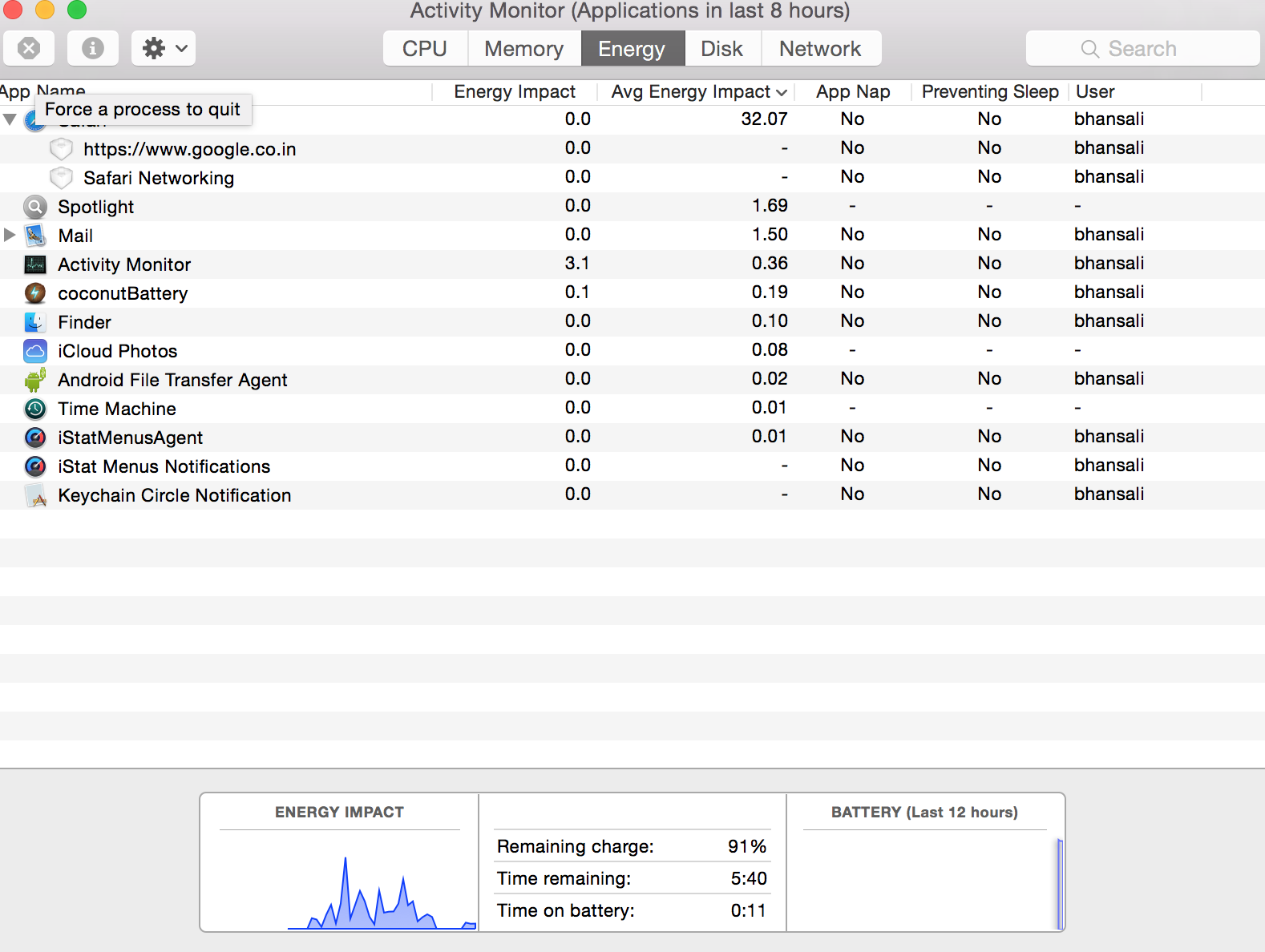Click the Keychain Circle Notification icon
The height and width of the screenshot is (952, 1265).
click(35, 495)
